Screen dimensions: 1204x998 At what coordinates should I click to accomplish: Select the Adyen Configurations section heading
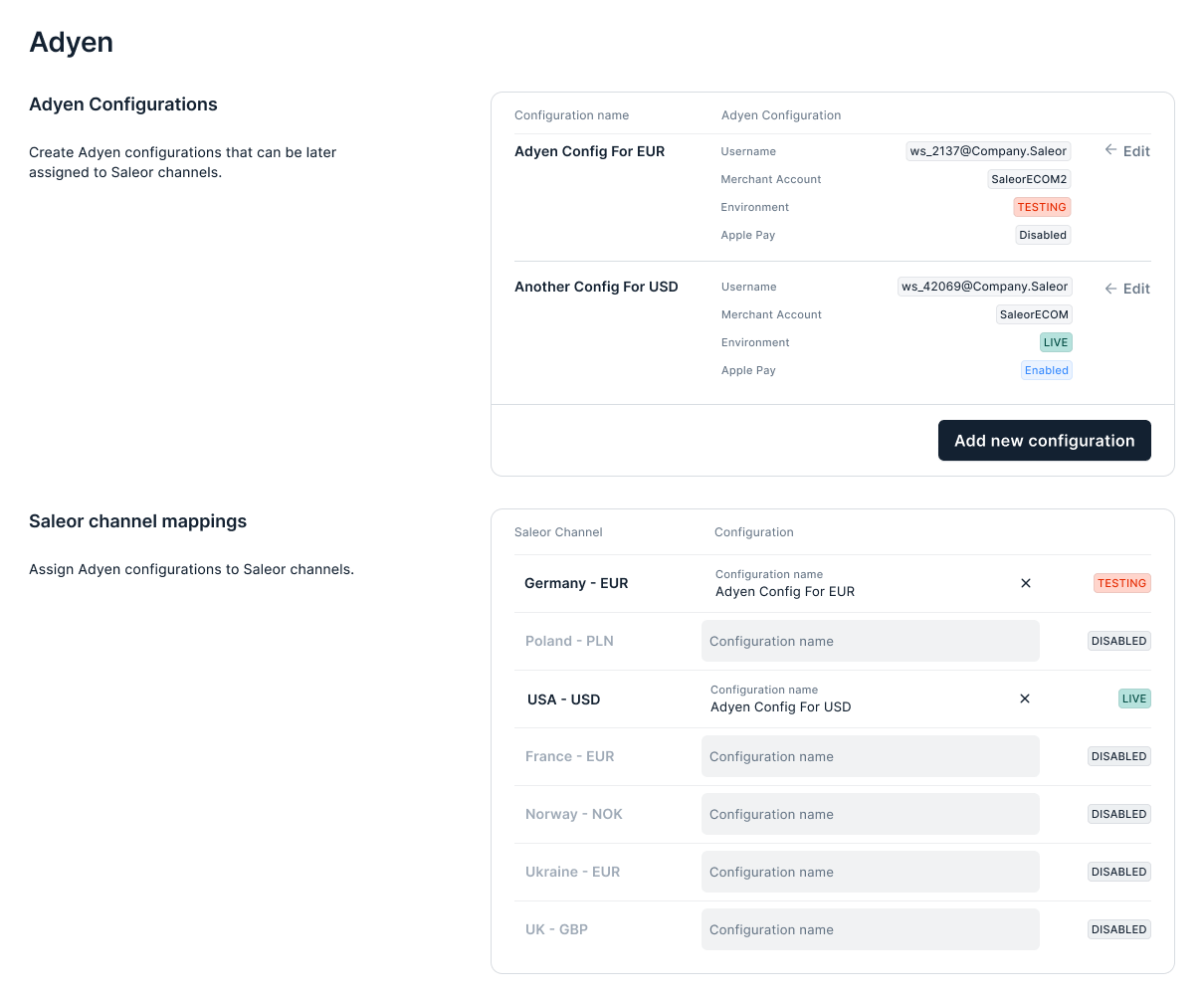(122, 104)
